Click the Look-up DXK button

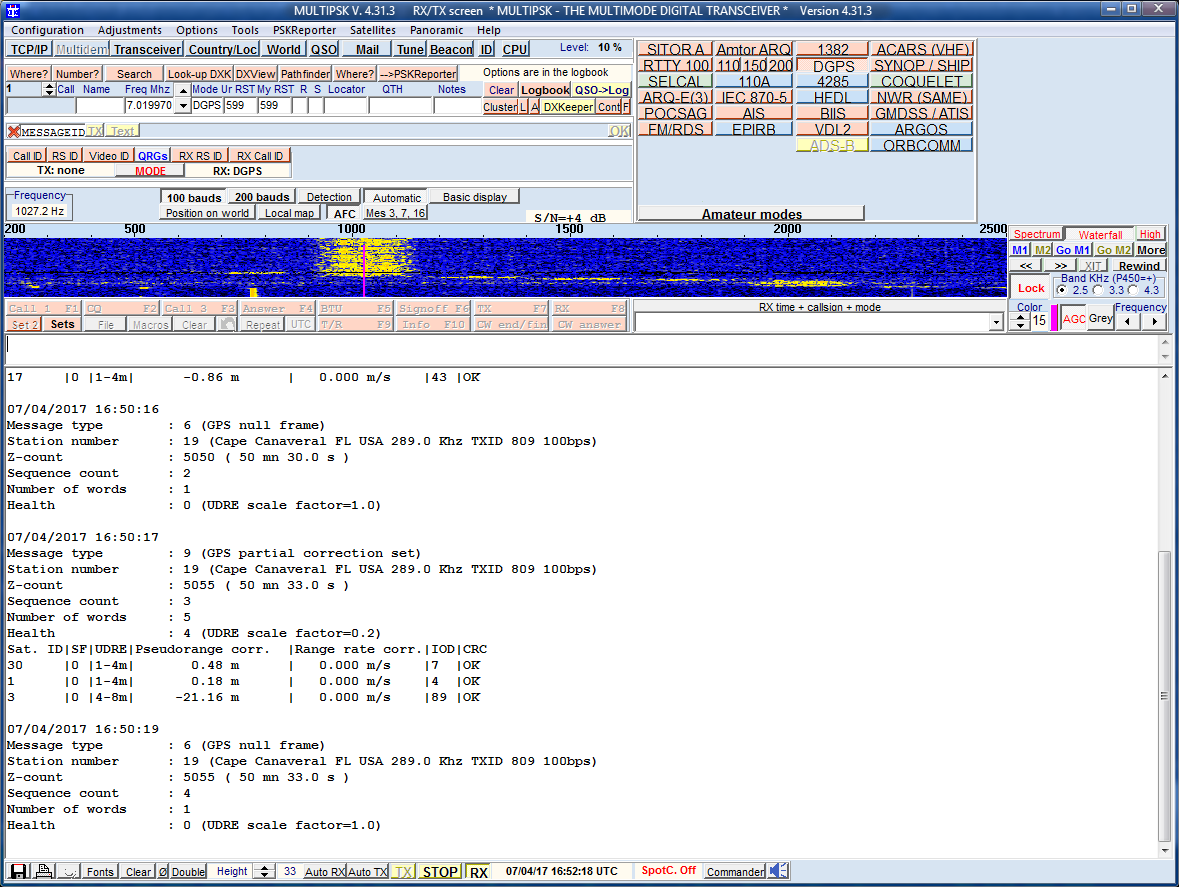199,74
